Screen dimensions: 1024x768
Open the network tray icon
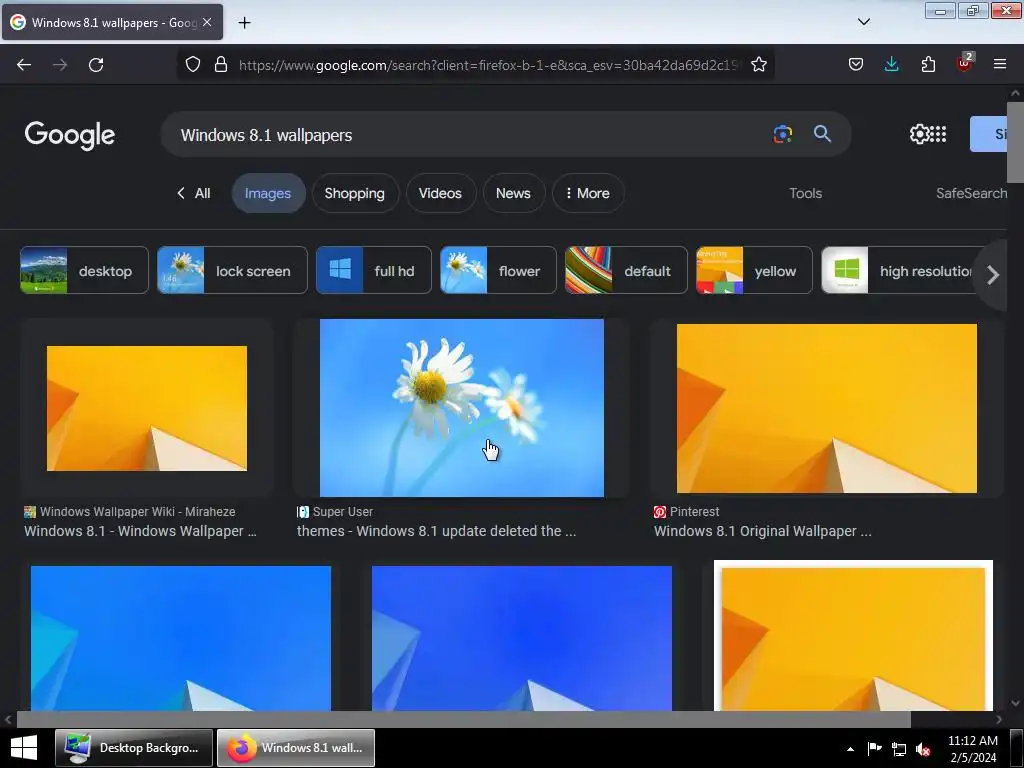899,749
